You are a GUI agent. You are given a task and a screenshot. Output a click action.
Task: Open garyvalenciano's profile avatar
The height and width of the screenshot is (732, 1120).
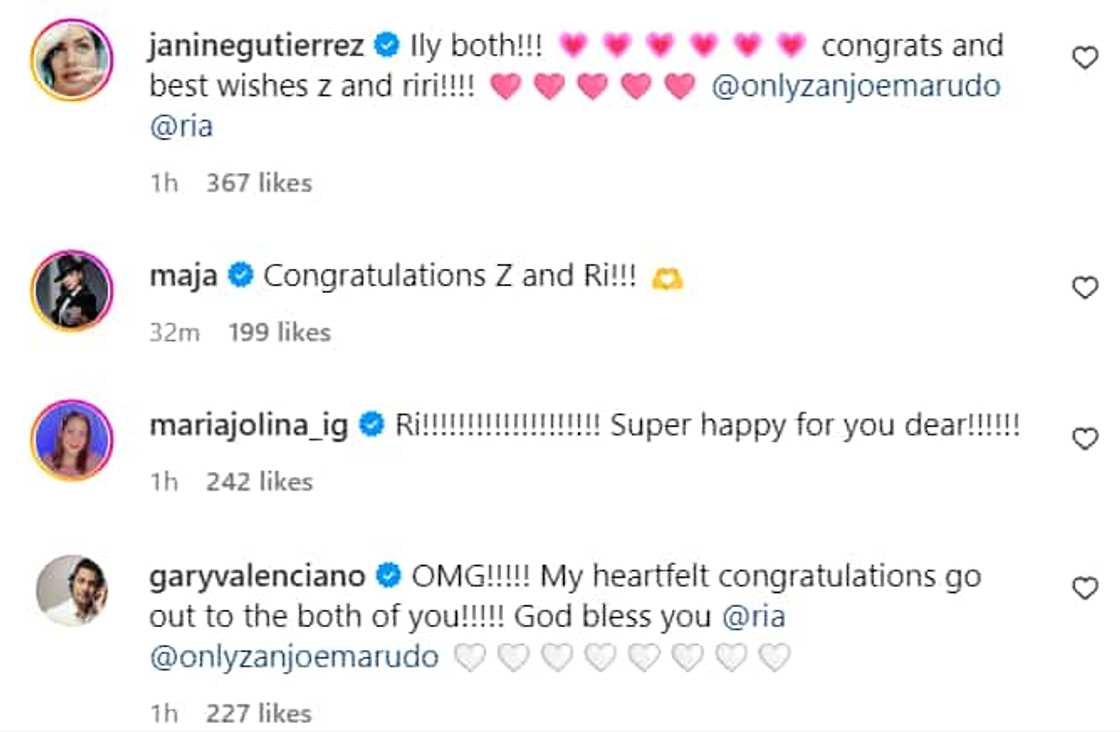[x=72, y=589]
